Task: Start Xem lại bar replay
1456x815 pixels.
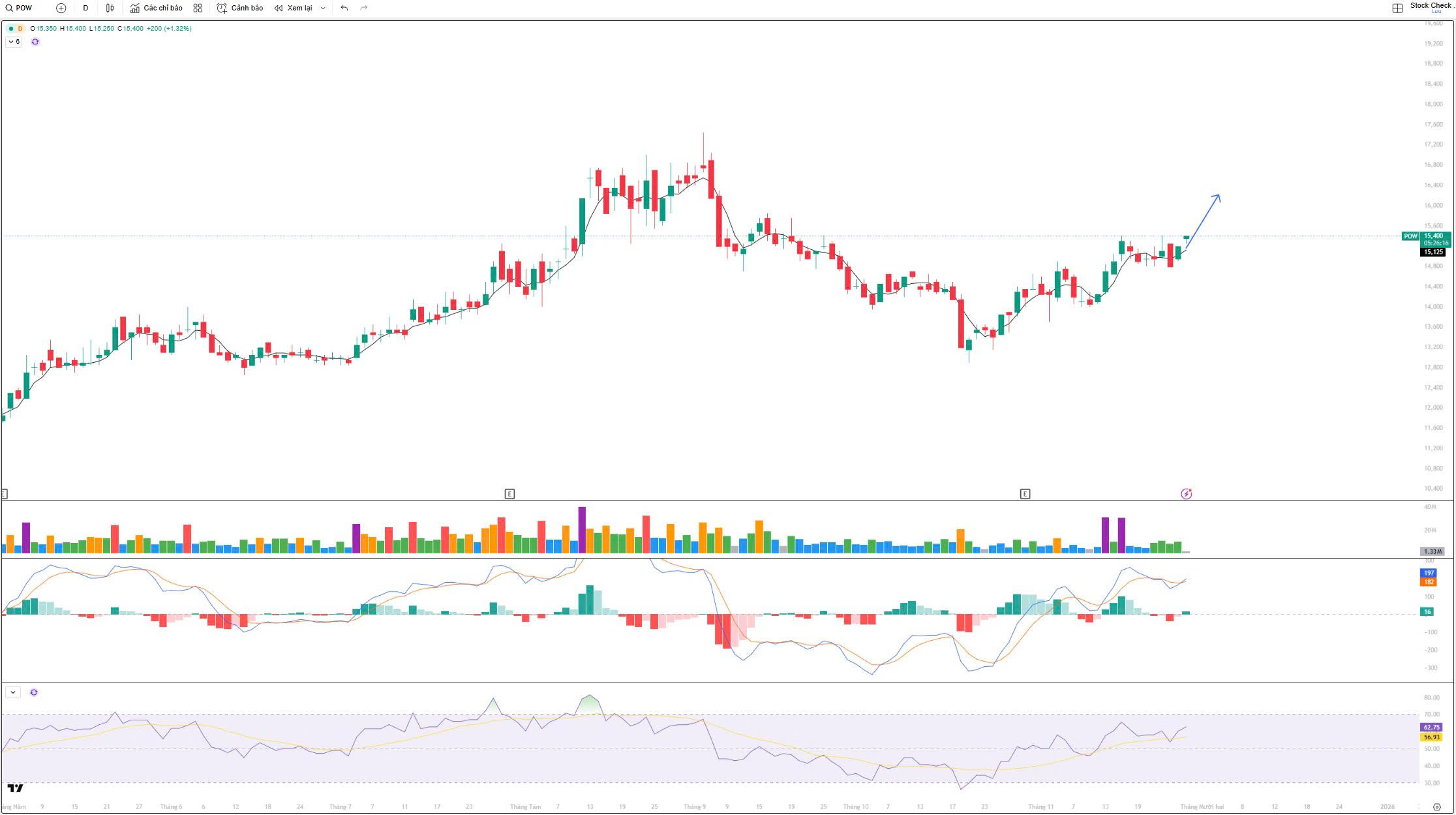Action: tap(294, 8)
